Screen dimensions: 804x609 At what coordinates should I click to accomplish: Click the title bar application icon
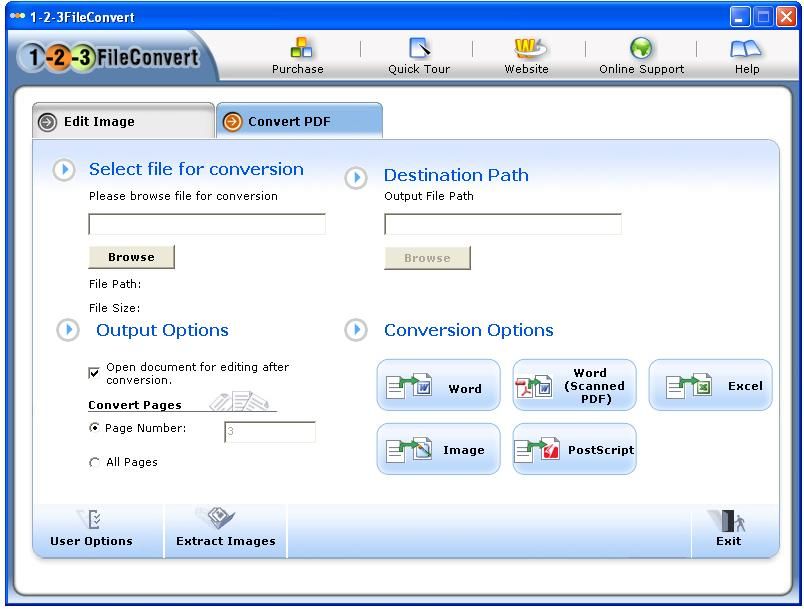coord(17,17)
